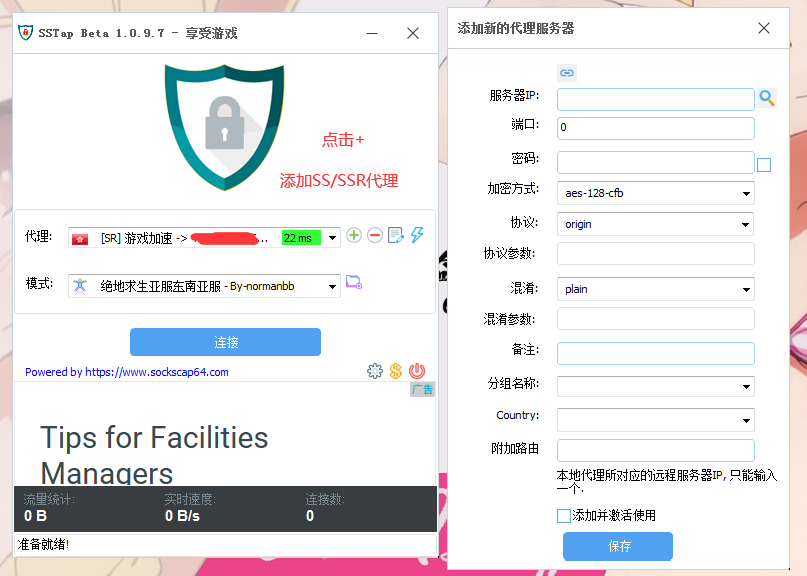
Task: Close the add new proxy server dialog
Action: (764, 28)
